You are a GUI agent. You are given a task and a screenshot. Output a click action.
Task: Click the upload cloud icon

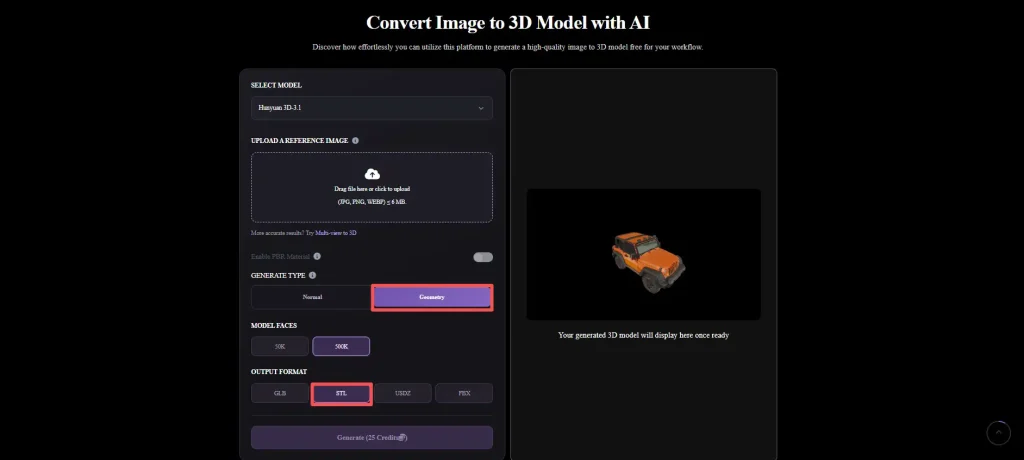coord(372,174)
